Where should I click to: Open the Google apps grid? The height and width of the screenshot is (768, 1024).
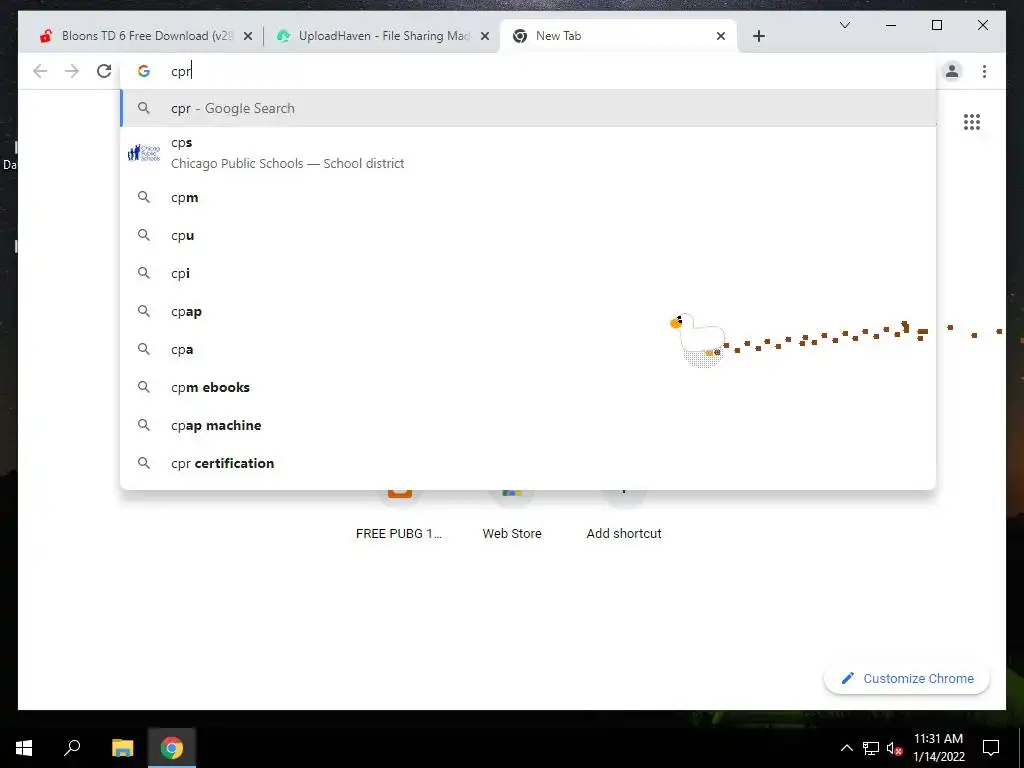coord(972,122)
